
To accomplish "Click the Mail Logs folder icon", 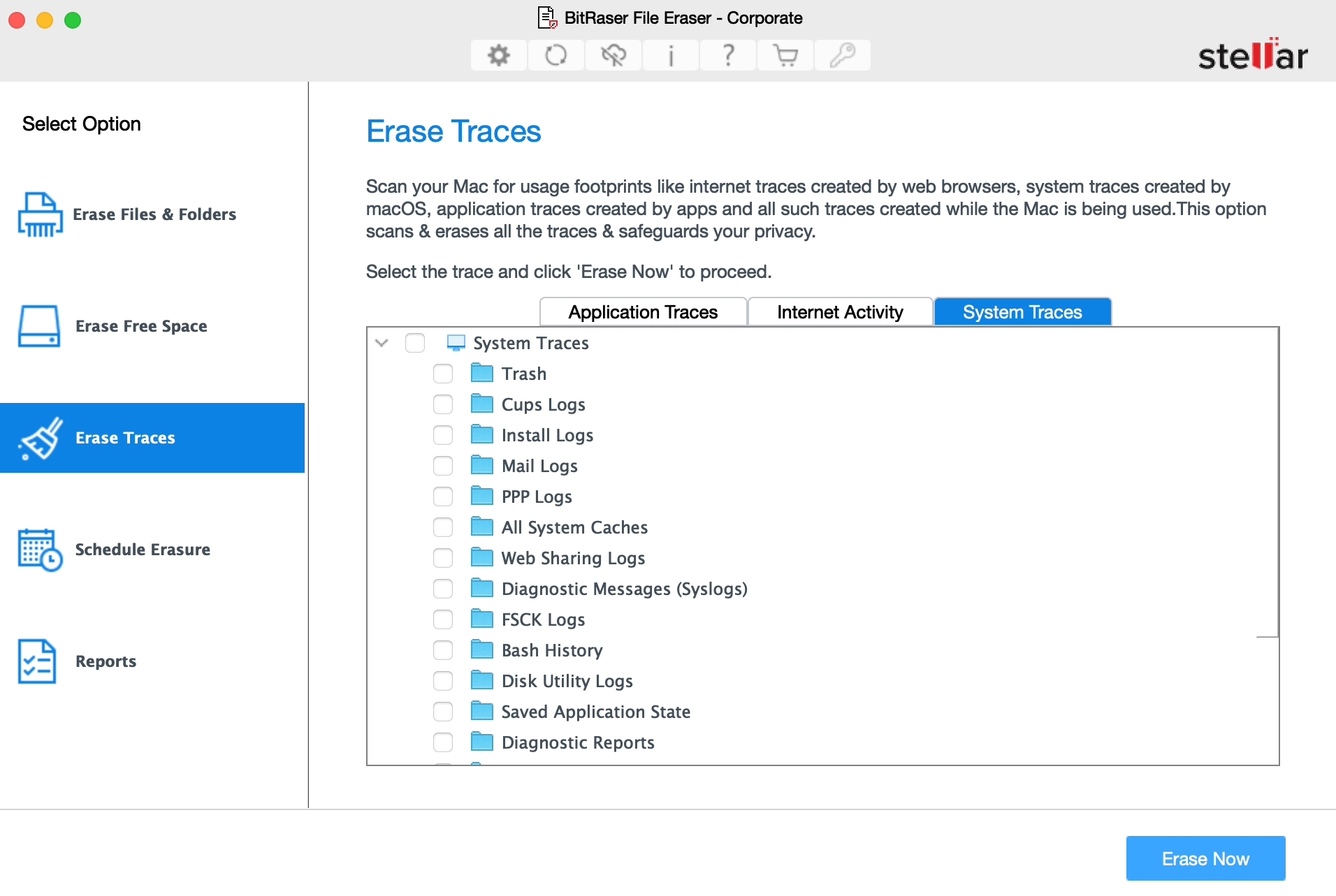I will click(x=482, y=465).
